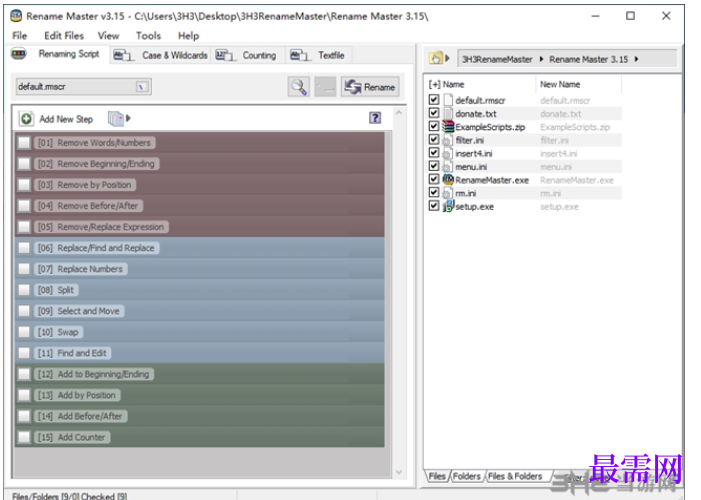Click the [+] column toggle in file list header
The height and width of the screenshot is (500, 701).
click(434, 84)
